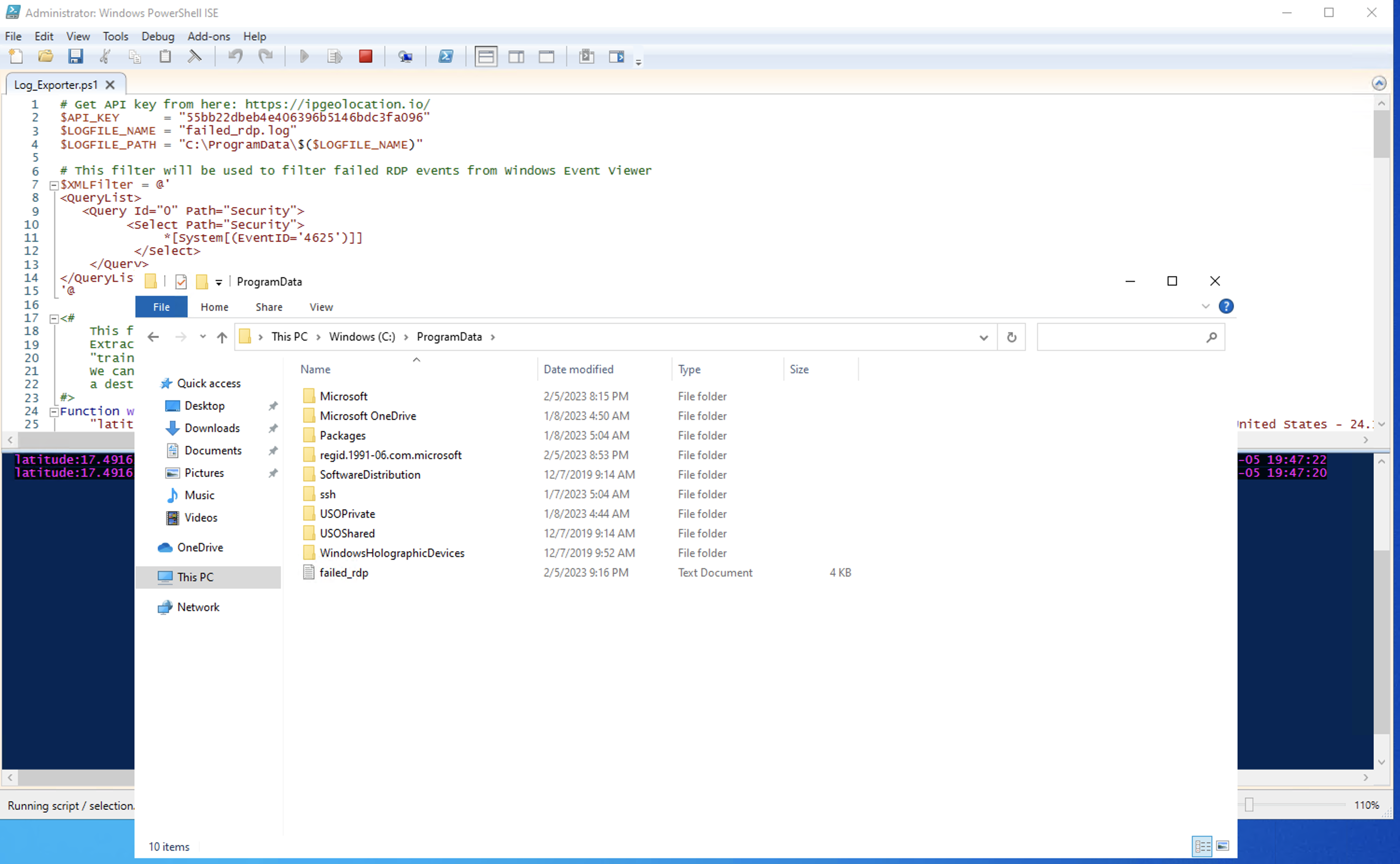Maximize the script pane via the toolbar

tap(547, 56)
